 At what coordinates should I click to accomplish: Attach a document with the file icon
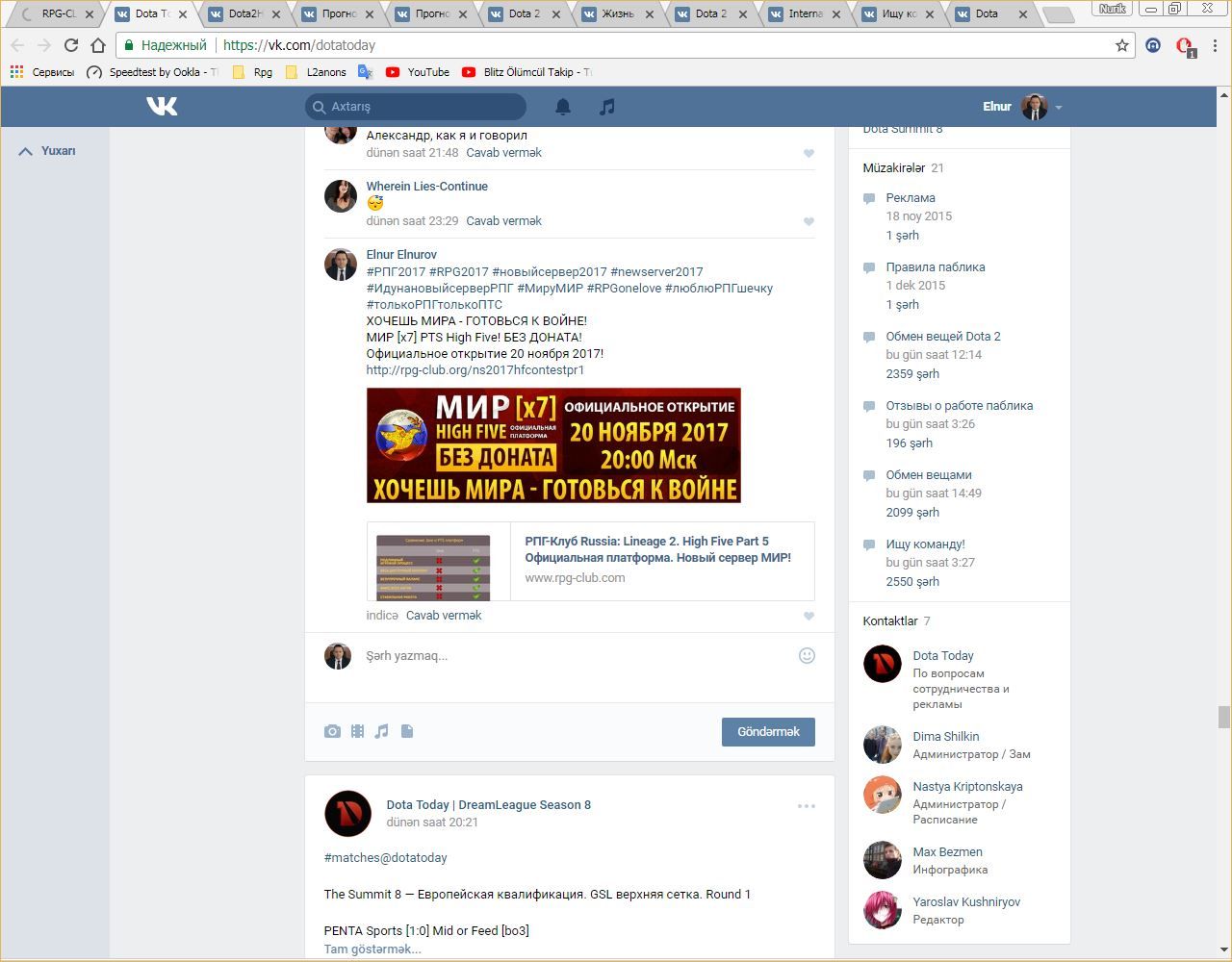[x=407, y=731]
